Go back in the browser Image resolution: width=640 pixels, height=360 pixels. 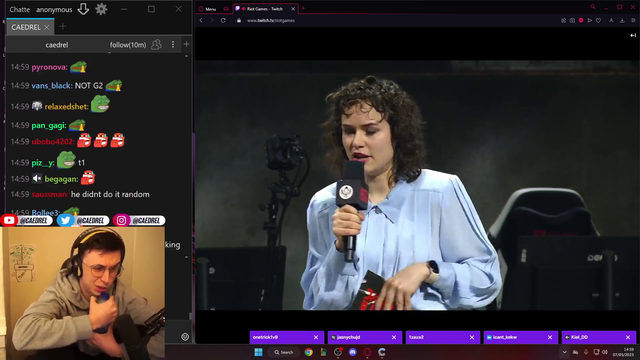[201, 20]
